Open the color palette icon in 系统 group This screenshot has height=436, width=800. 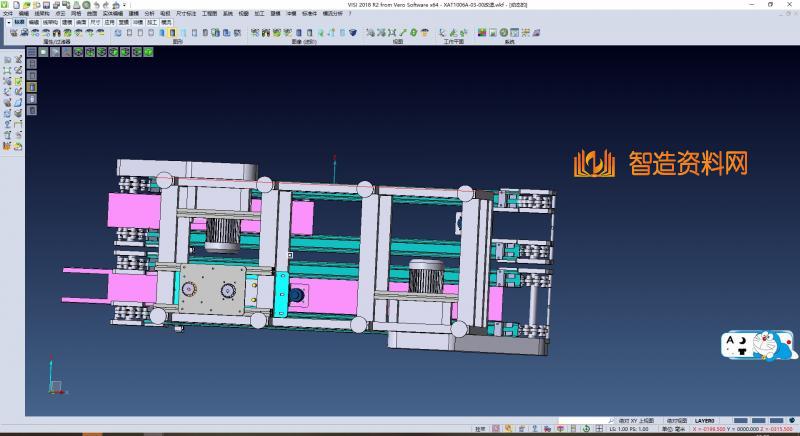481,33
